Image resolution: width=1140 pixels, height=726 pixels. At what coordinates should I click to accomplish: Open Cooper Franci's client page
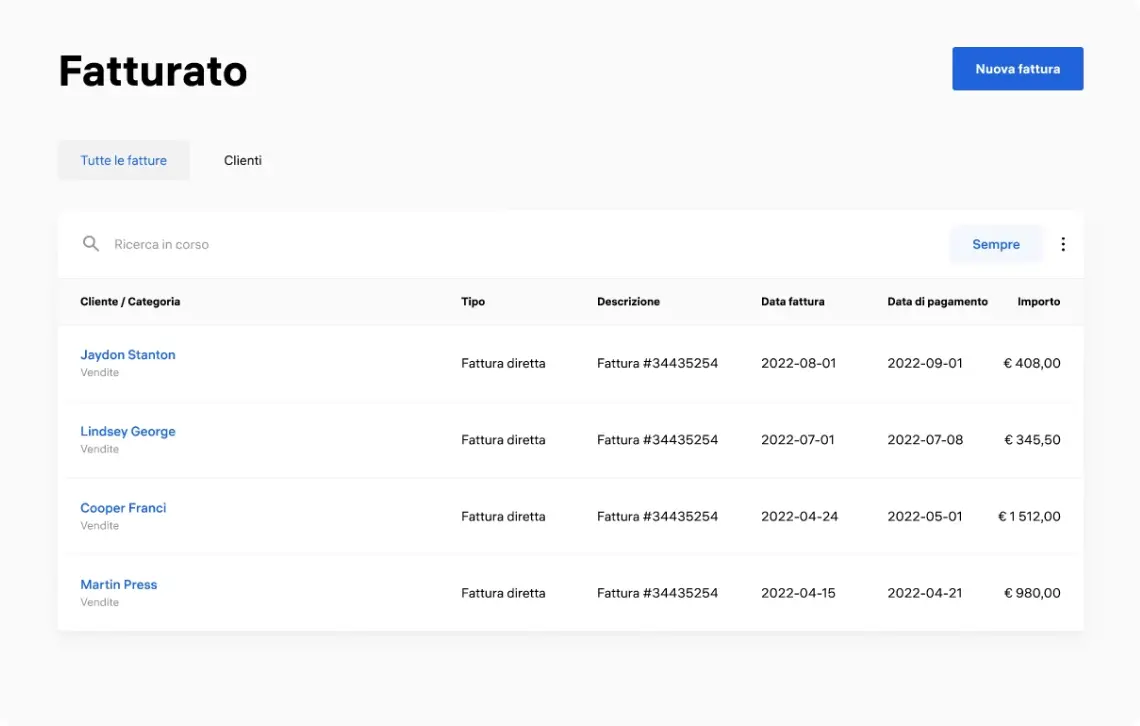coord(123,508)
